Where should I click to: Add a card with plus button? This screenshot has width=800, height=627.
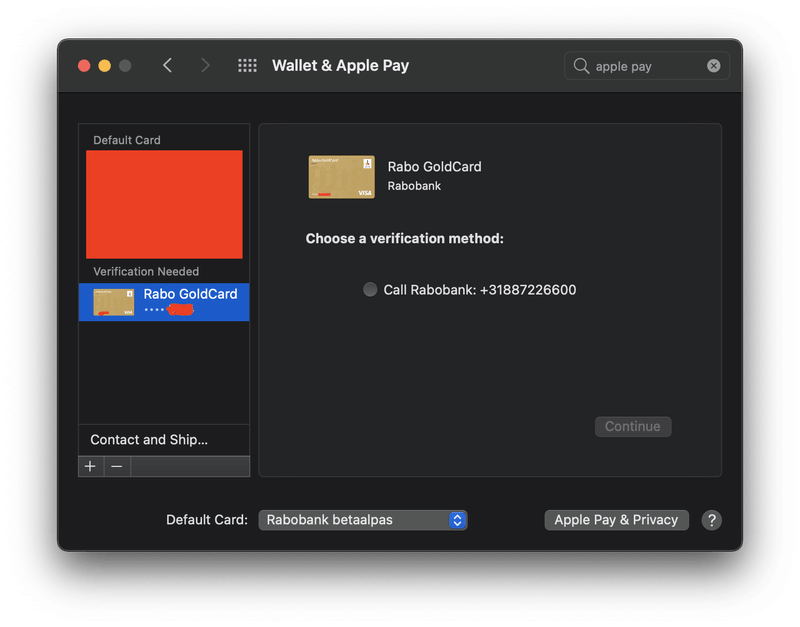[91, 466]
